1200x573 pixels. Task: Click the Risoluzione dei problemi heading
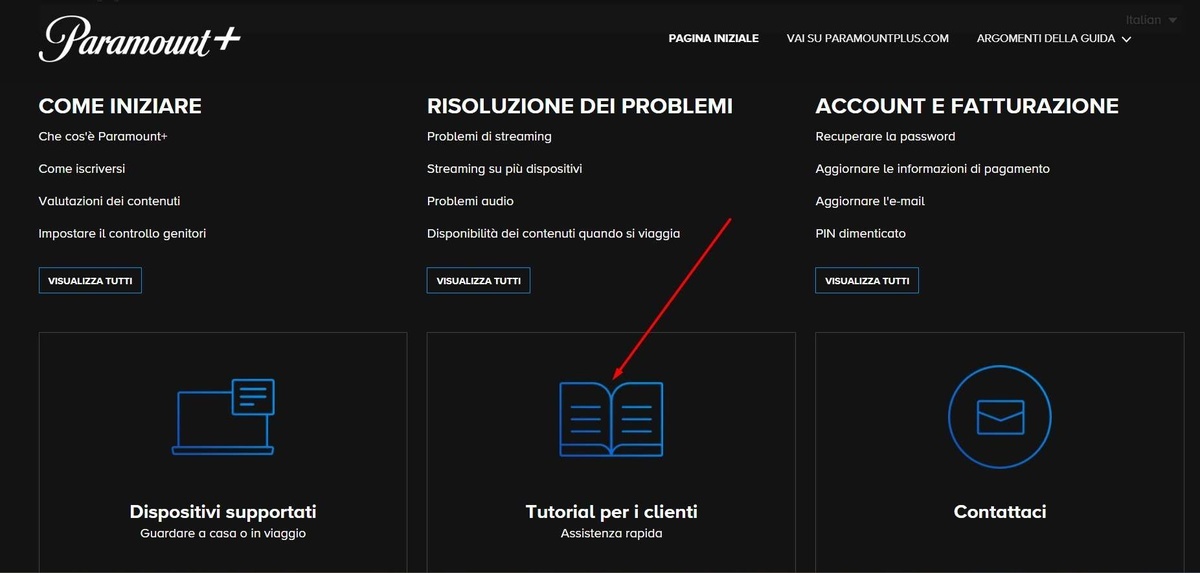[580, 106]
